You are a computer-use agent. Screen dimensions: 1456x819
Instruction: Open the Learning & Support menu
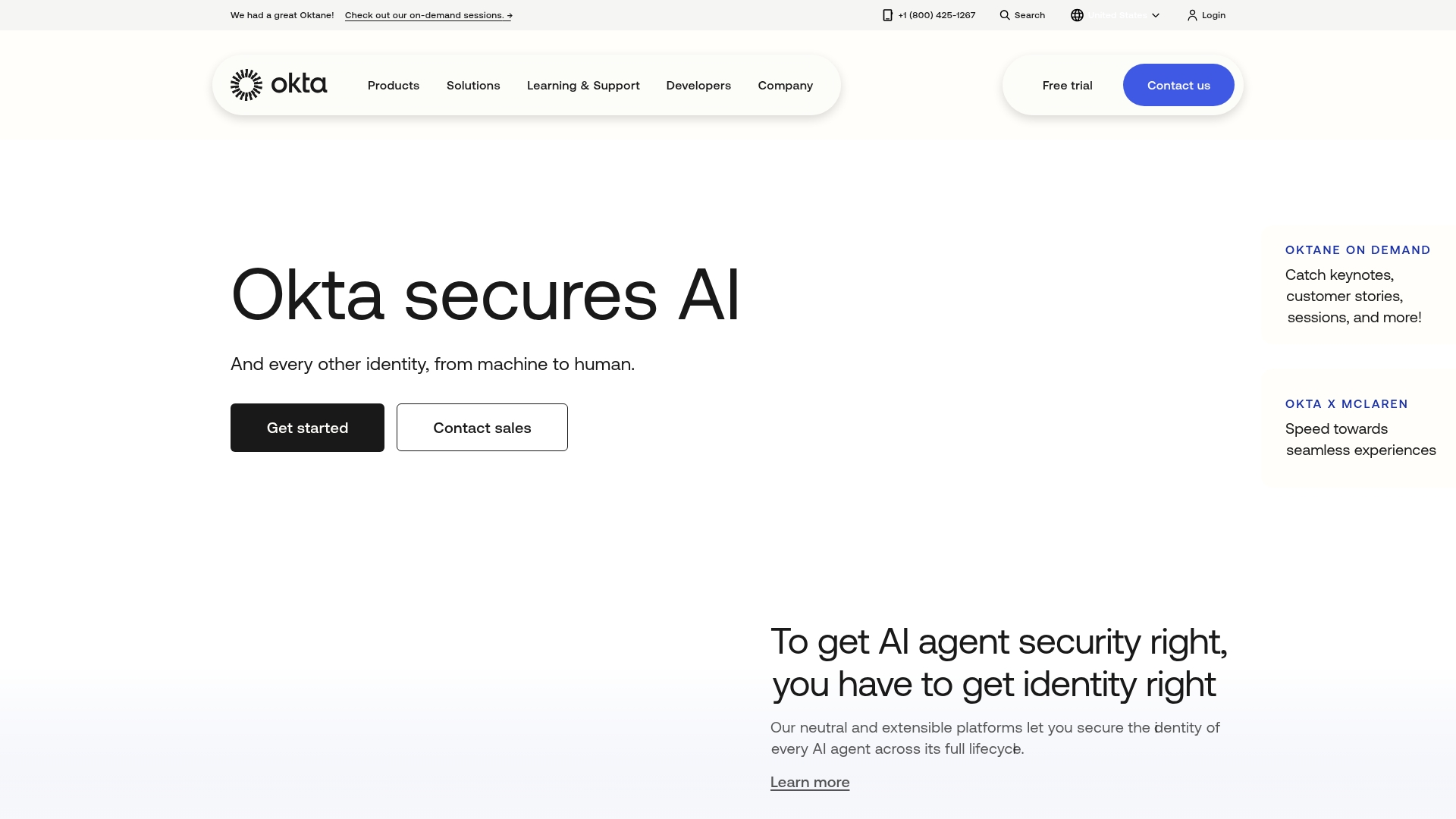[x=582, y=85]
